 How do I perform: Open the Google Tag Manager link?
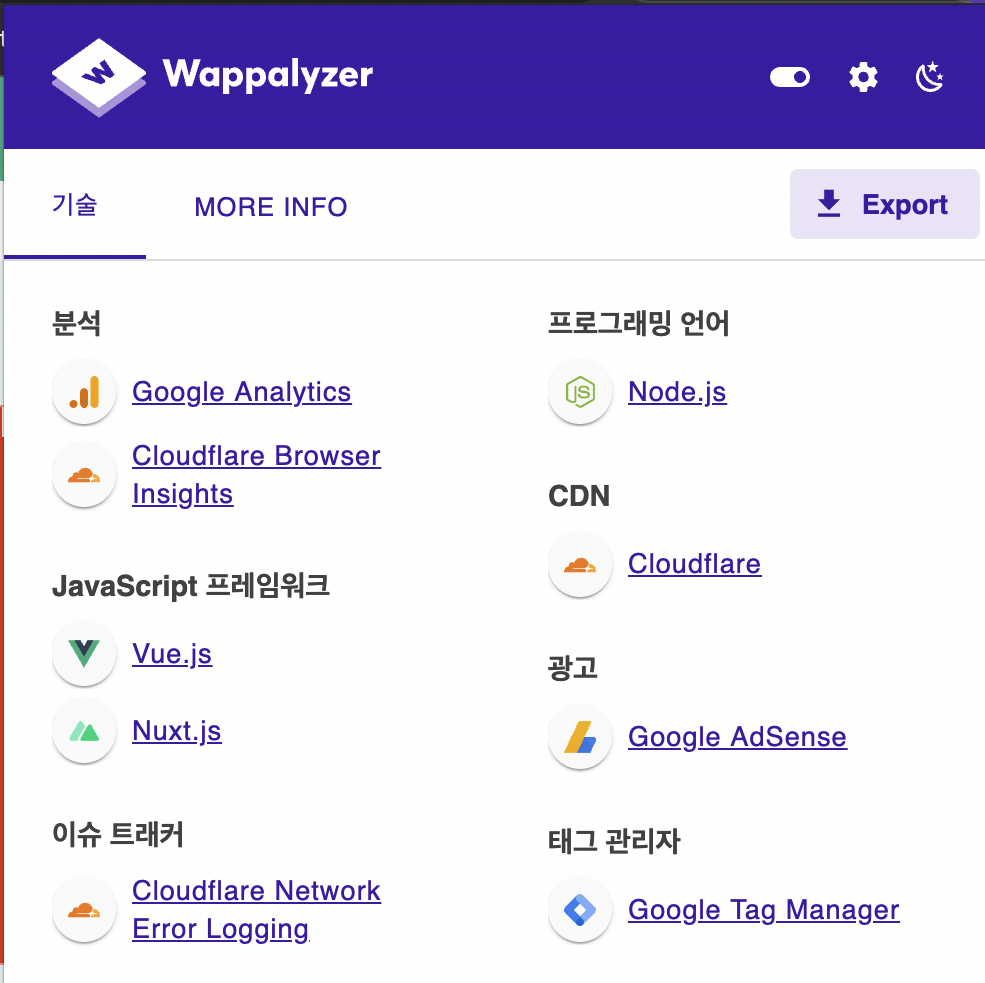pos(764,910)
